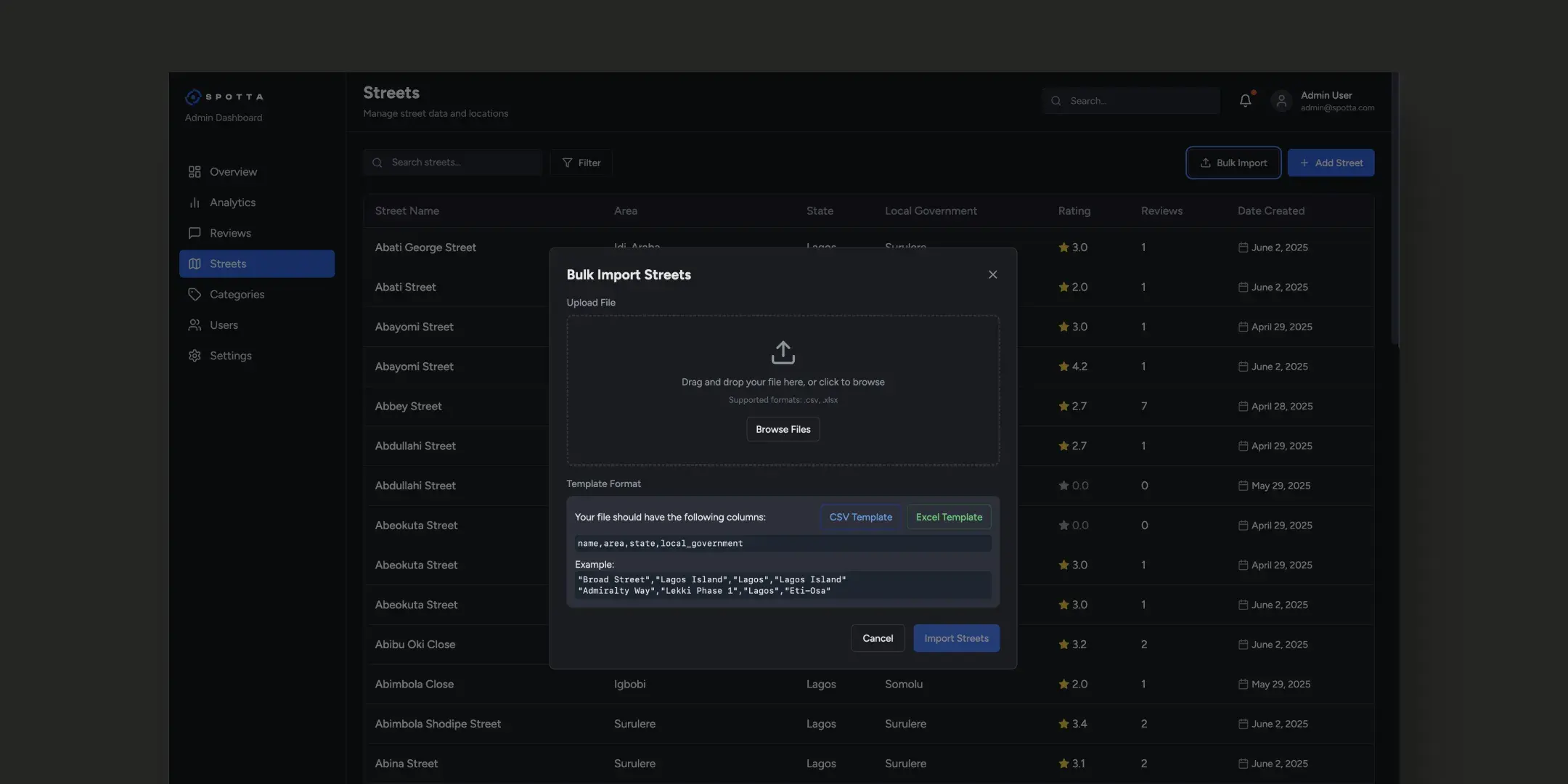Open the Filter options
This screenshot has height=784, width=1568.
pos(581,162)
